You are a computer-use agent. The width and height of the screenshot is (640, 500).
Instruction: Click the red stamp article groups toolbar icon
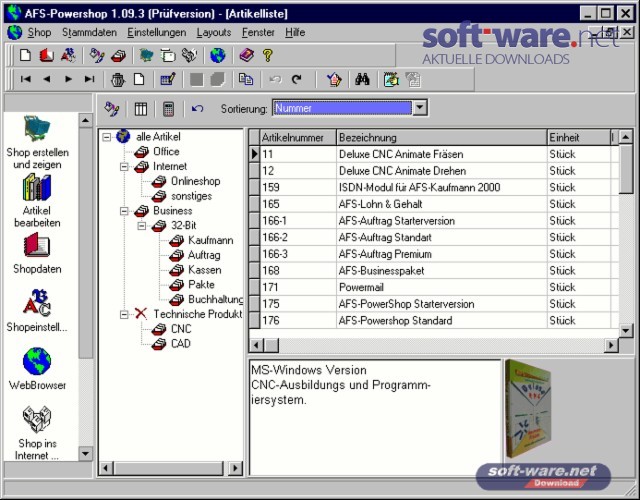coord(118,56)
